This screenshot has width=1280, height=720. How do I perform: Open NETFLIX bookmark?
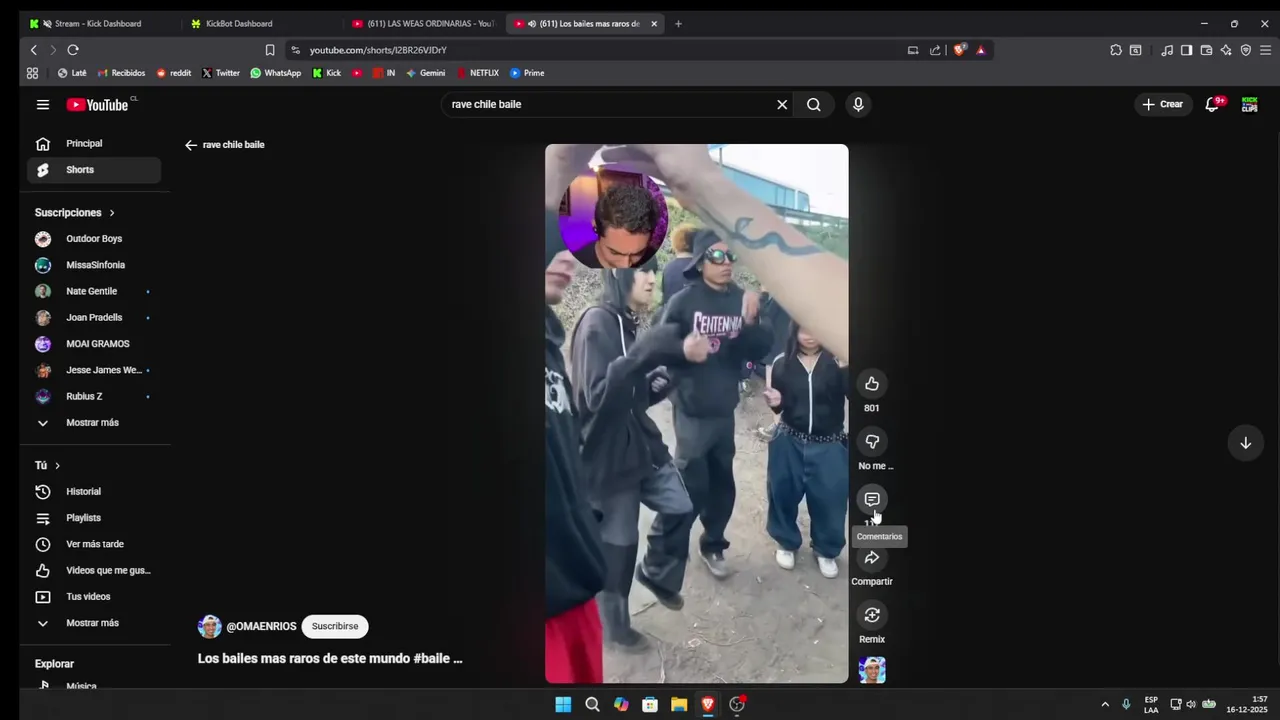[x=477, y=73]
